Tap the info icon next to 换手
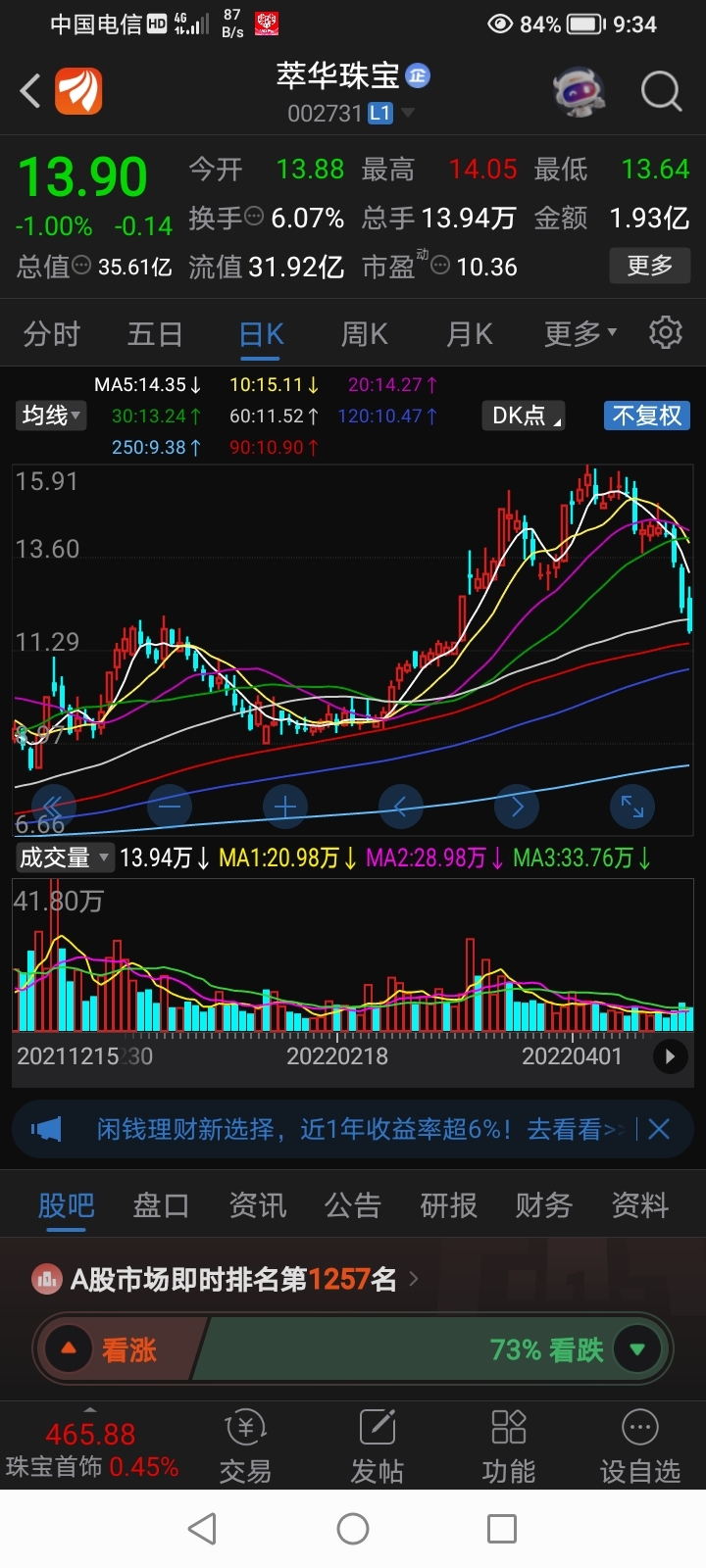This screenshot has width=706, height=1568. [253, 218]
